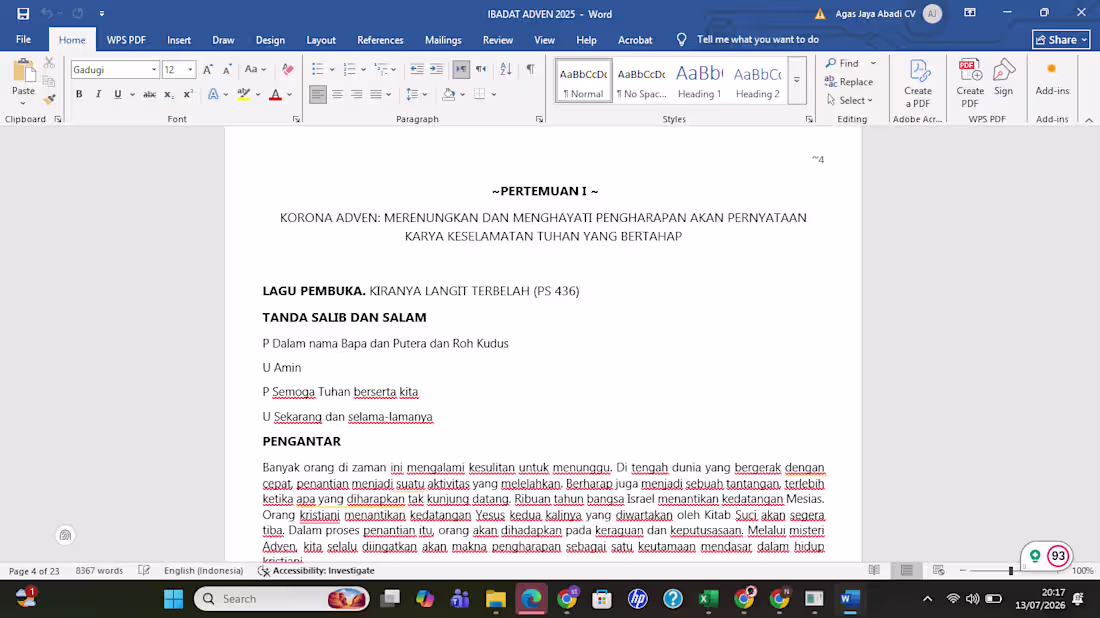Screen dimensions: 1100x618
Task: Toggle Bold formatting
Action: point(79,94)
